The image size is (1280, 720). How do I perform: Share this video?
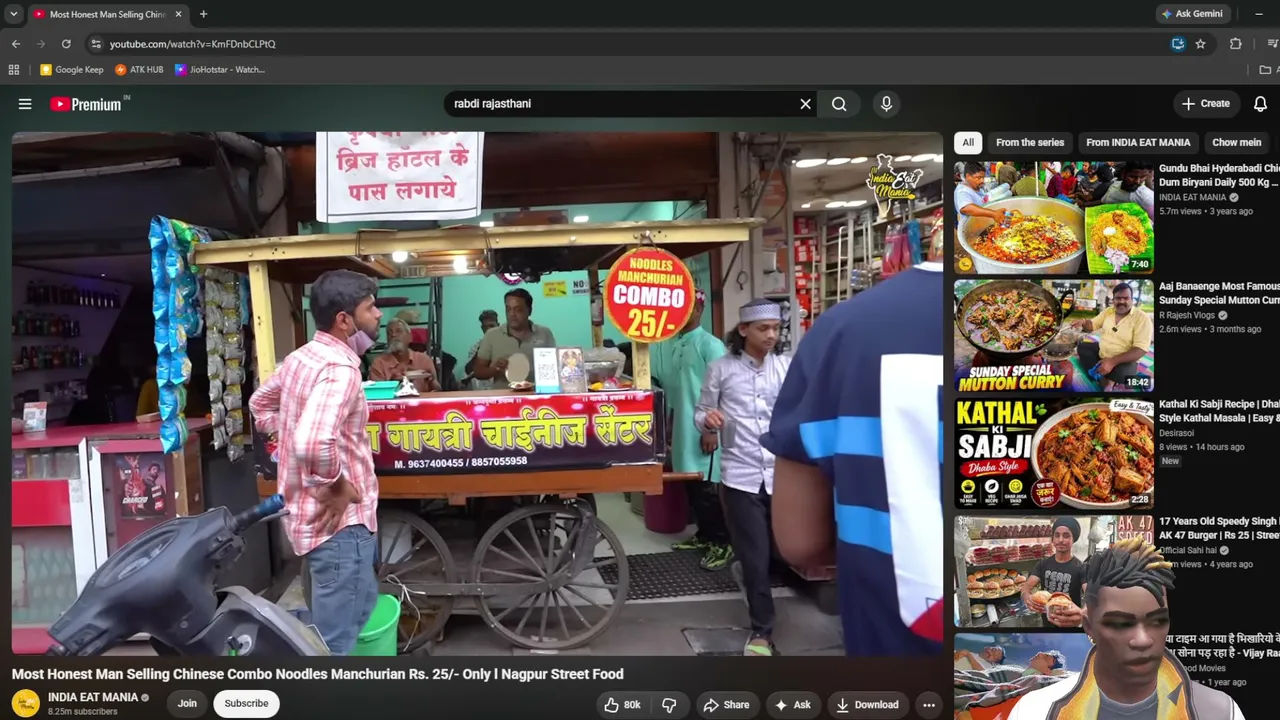pyautogui.click(x=726, y=705)
